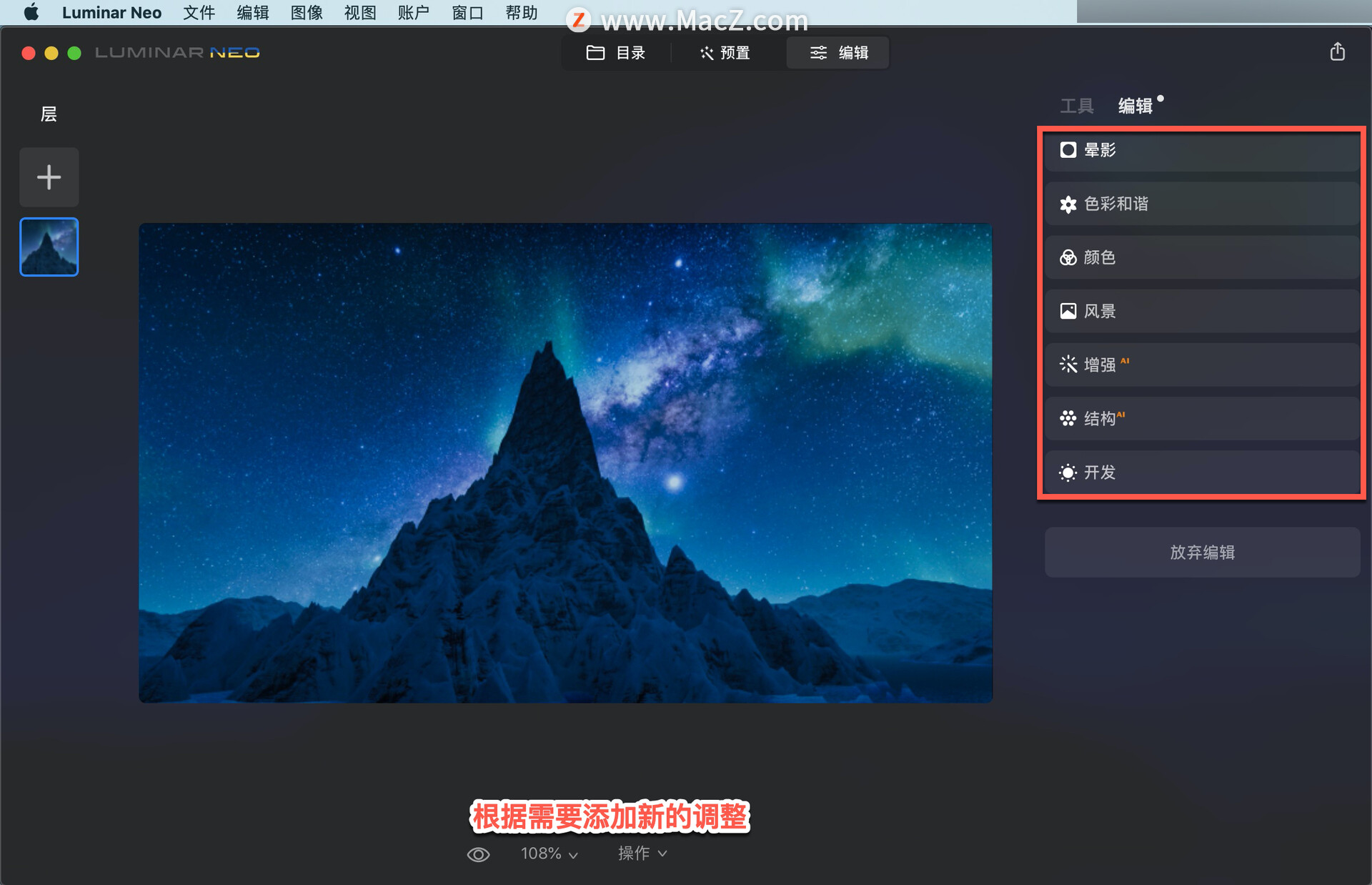1372x885 pixels.
Task: Select the mountain layer thumbnail
Action: [49, 247]
